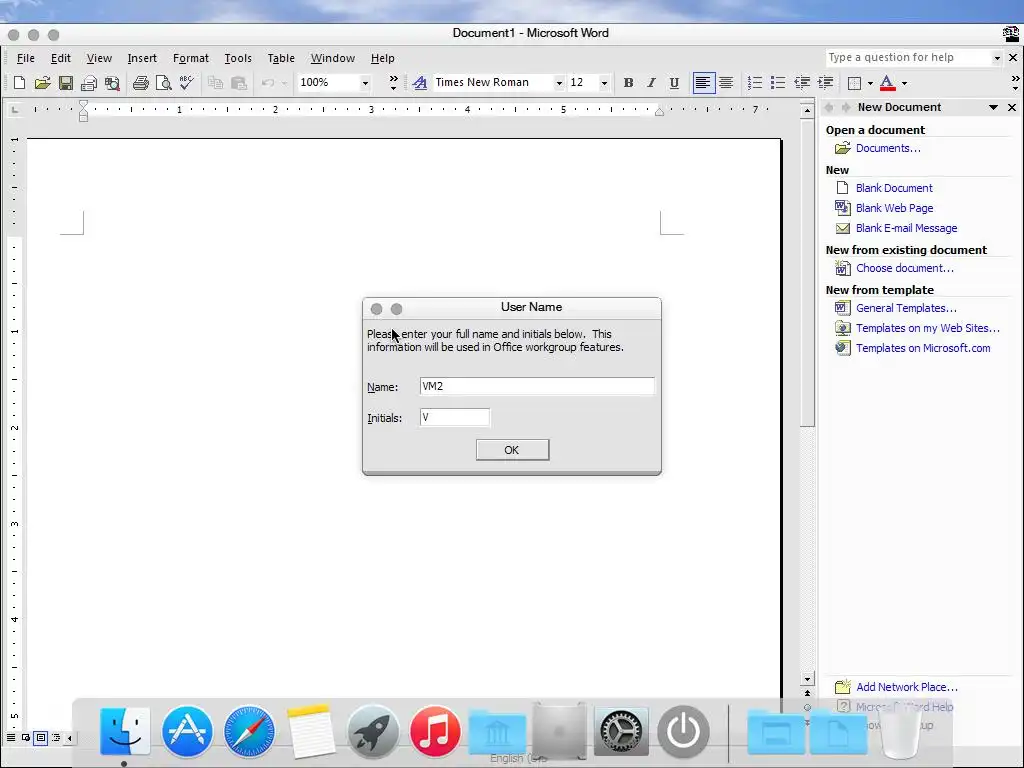Open General Templates... link

[x=906, y=308]
